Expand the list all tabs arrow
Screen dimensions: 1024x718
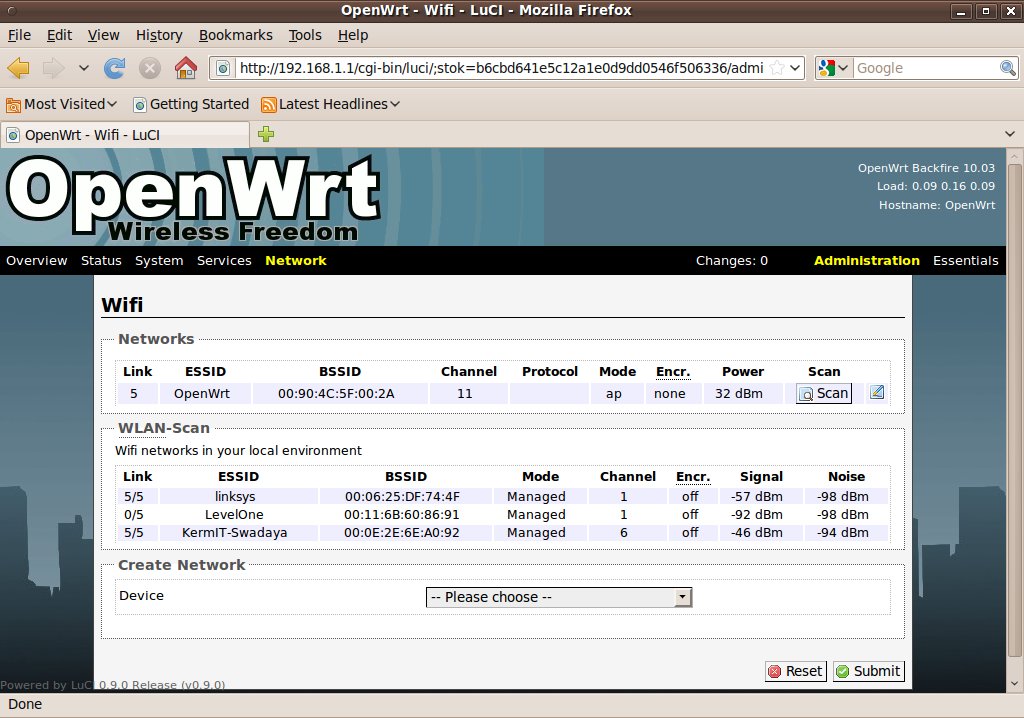[1009, 134]
